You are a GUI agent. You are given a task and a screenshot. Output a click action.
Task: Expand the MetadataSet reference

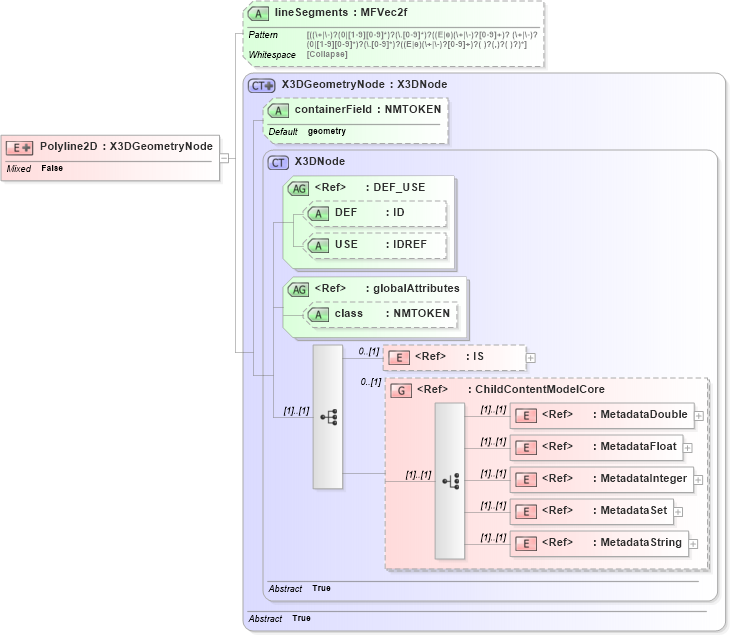pyautogui.click(x=678, y=512)
